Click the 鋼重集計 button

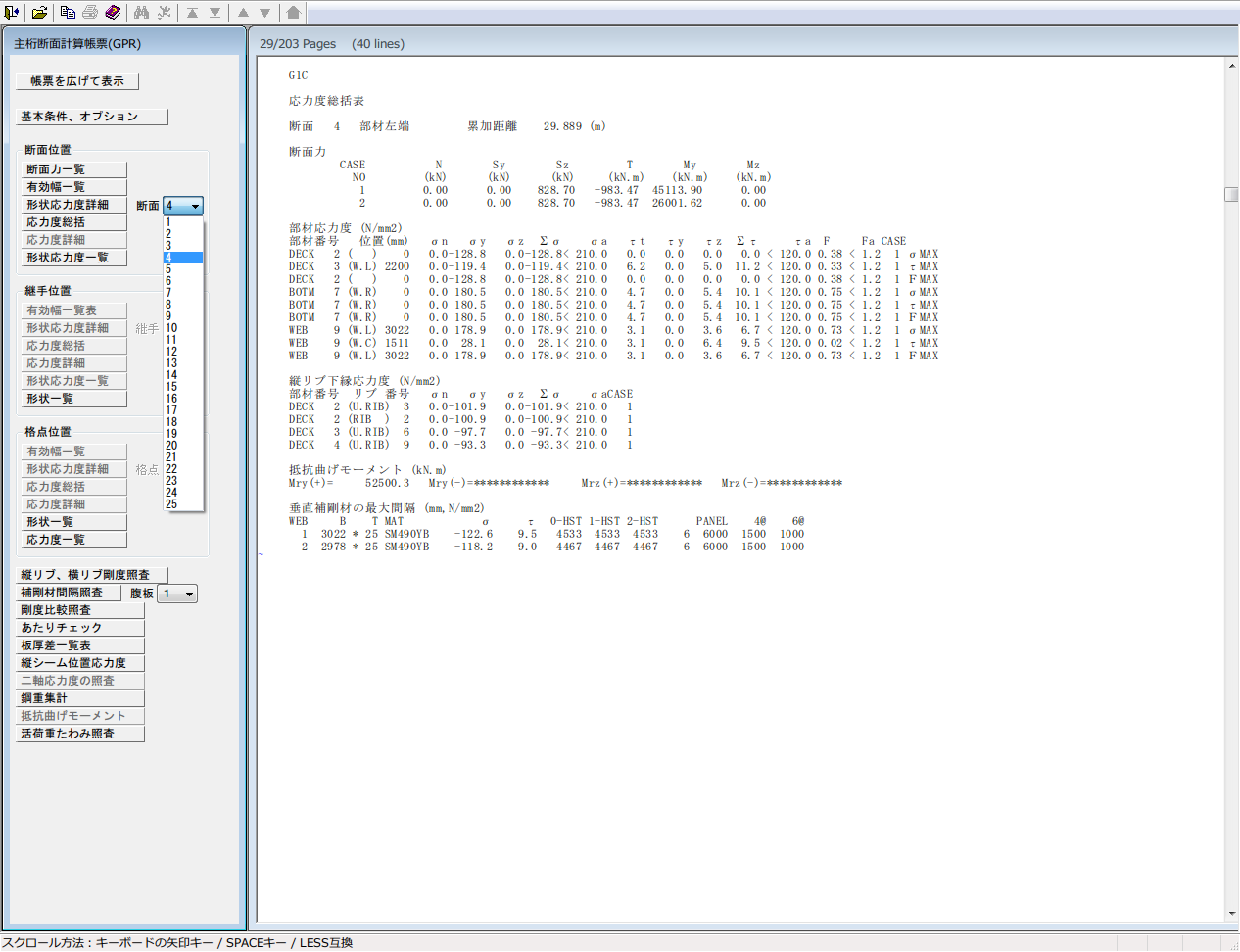coord(80,698)
